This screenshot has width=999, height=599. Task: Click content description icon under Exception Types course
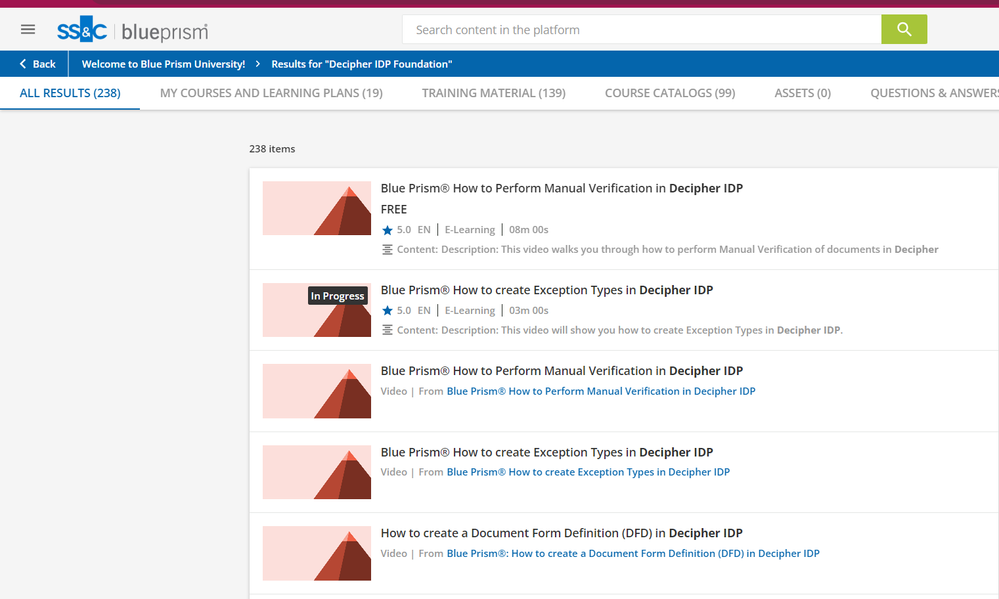(388, 331)
